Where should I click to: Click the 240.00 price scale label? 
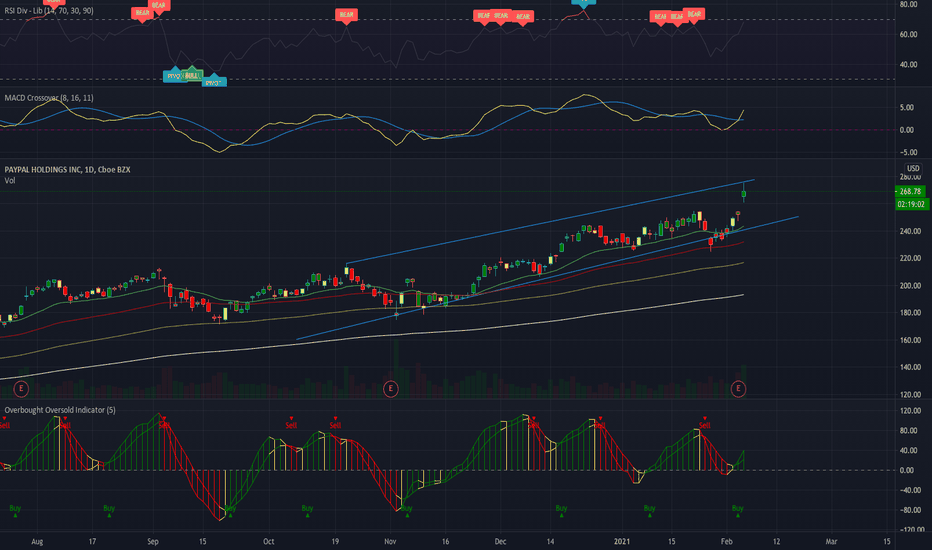[910, 231]
